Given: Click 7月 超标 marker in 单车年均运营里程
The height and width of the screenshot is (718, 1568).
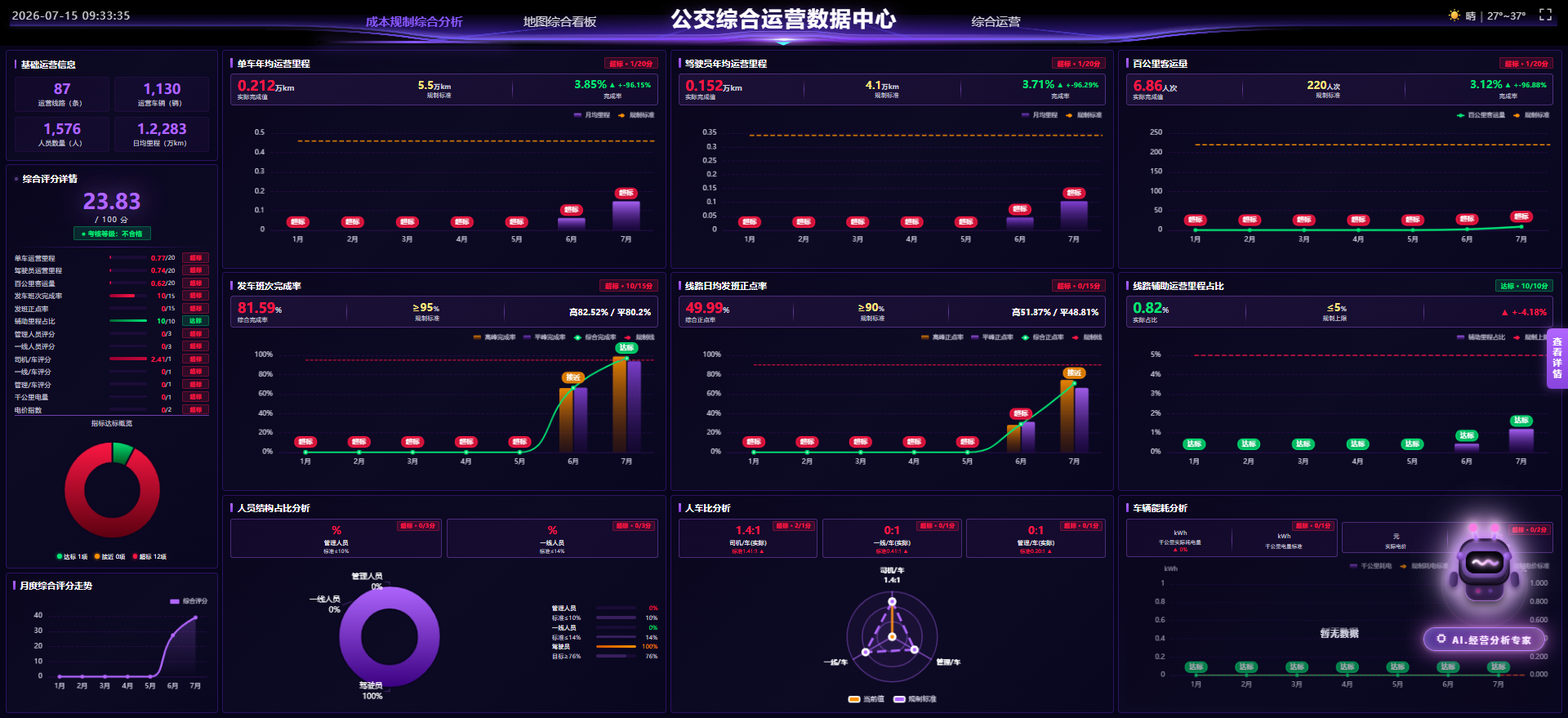Looking at the screenshot, I should [x=626, y=194].
